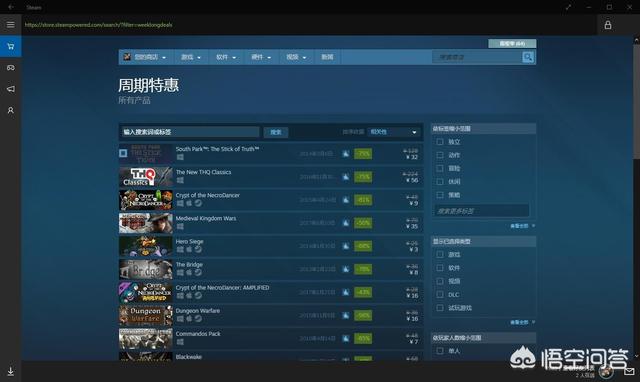Open downloads via the bottom-left arrow icon

point(11,371)
